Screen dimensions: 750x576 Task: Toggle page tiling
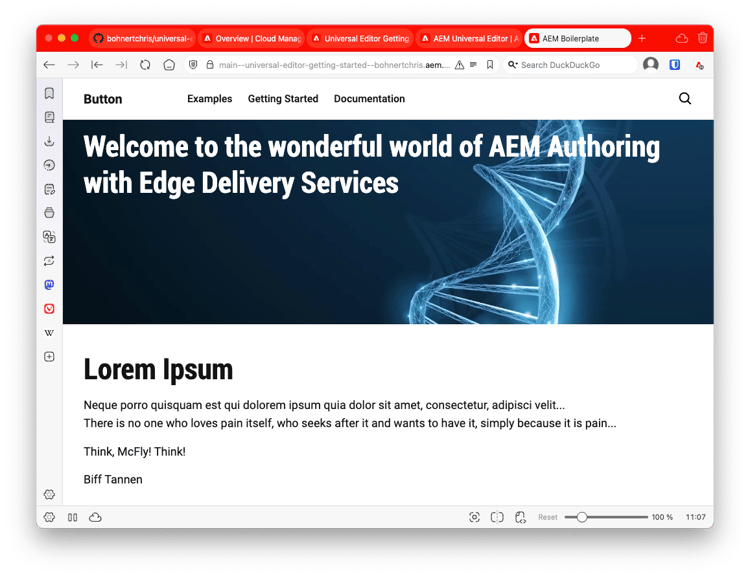[497, 517]
